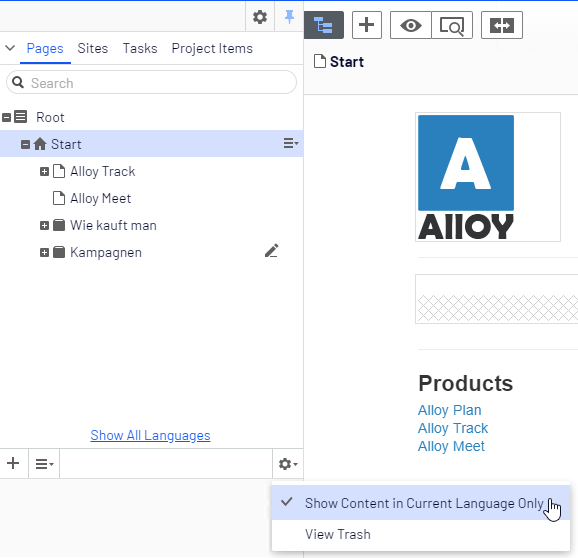Click the plus icon below the page tree
578x558 pixels.
pos(13,463)
